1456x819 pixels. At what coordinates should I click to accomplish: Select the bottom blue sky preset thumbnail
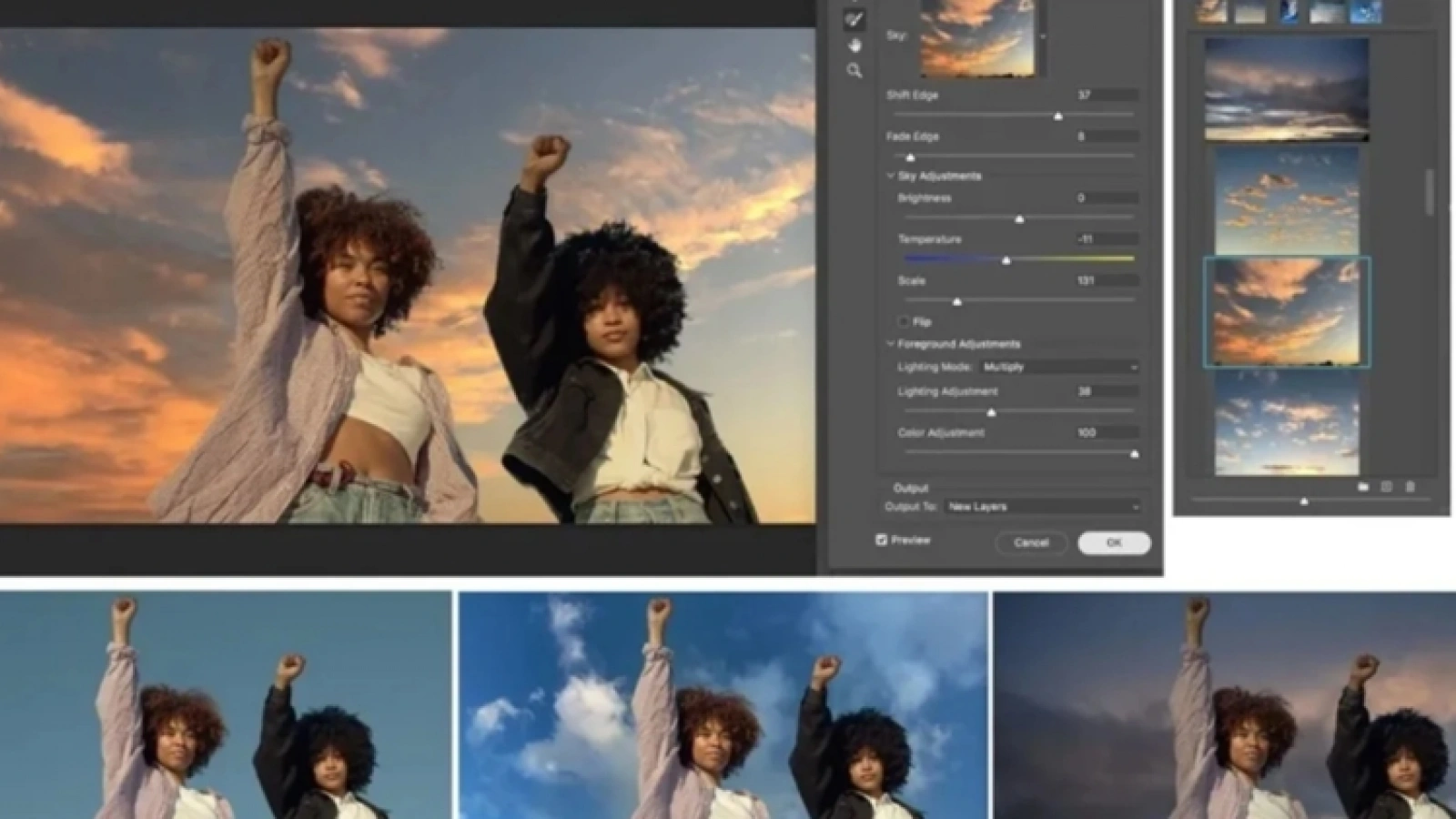[x=1287, y=423]
